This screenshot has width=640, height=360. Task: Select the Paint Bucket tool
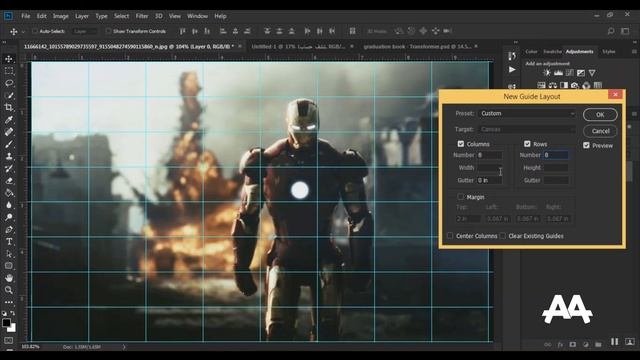[9, 193]
